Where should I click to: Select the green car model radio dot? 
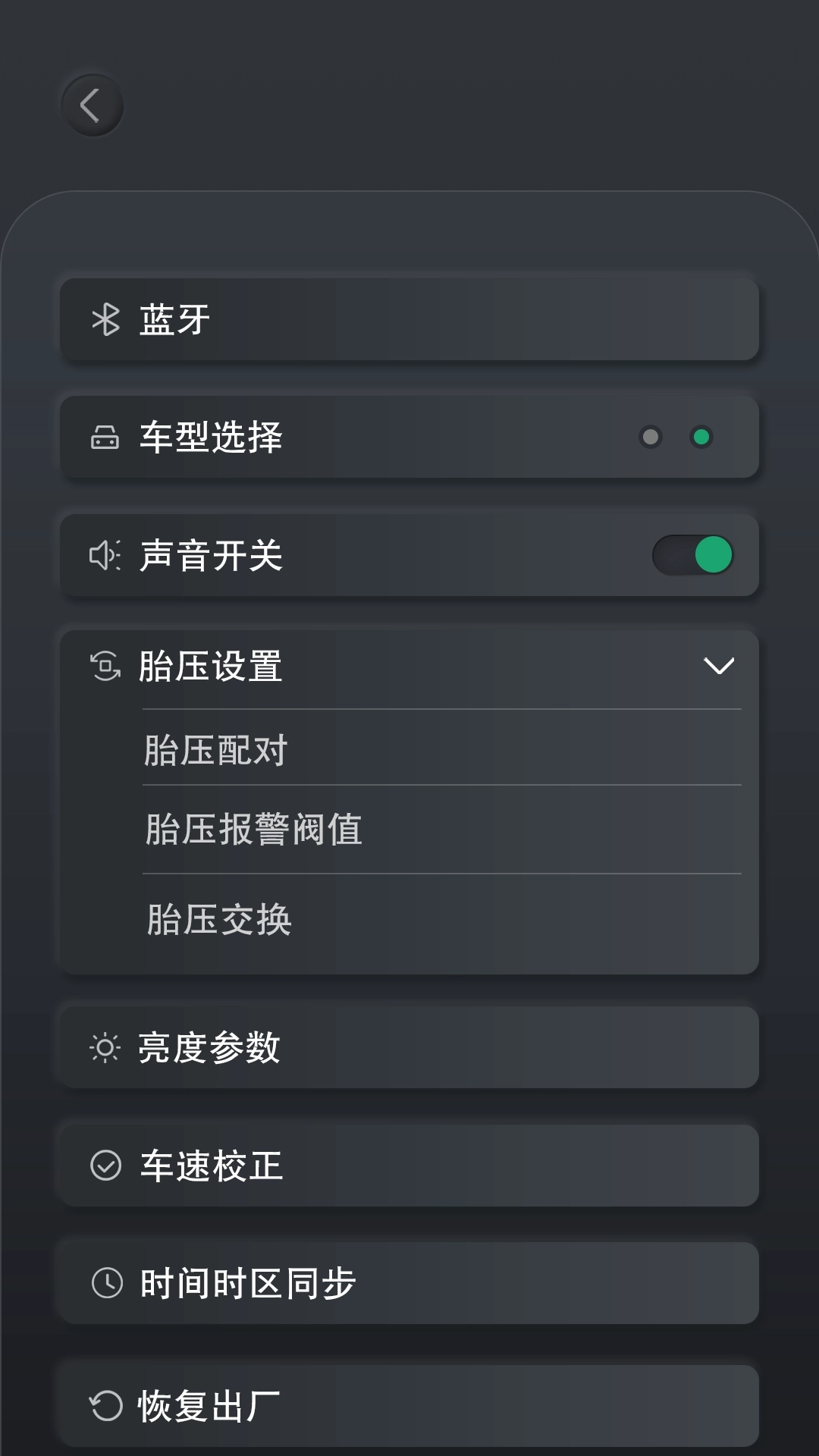click(701, 437)
